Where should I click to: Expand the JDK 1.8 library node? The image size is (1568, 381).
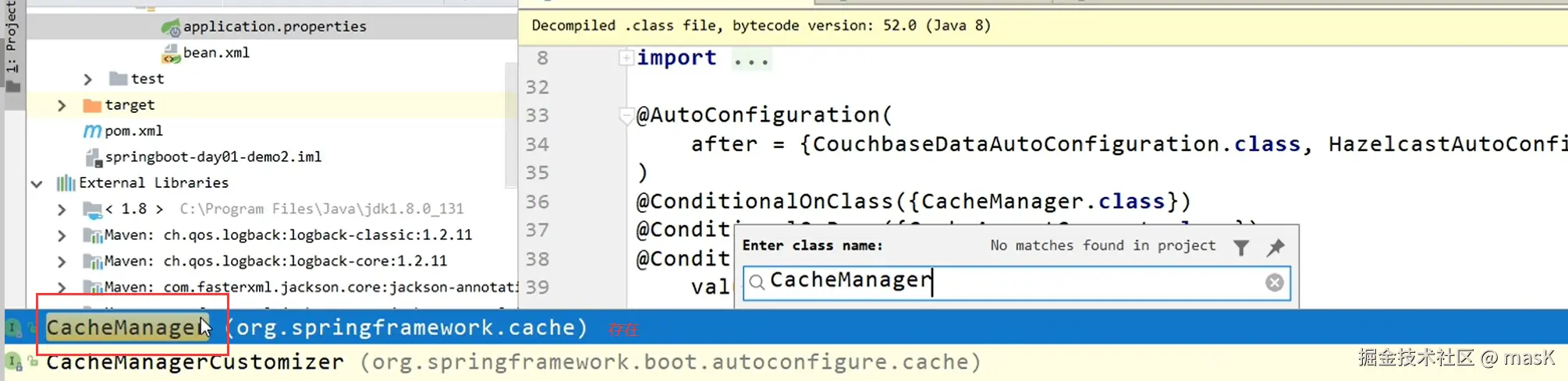pyautogui.click(x=62, y=209)
